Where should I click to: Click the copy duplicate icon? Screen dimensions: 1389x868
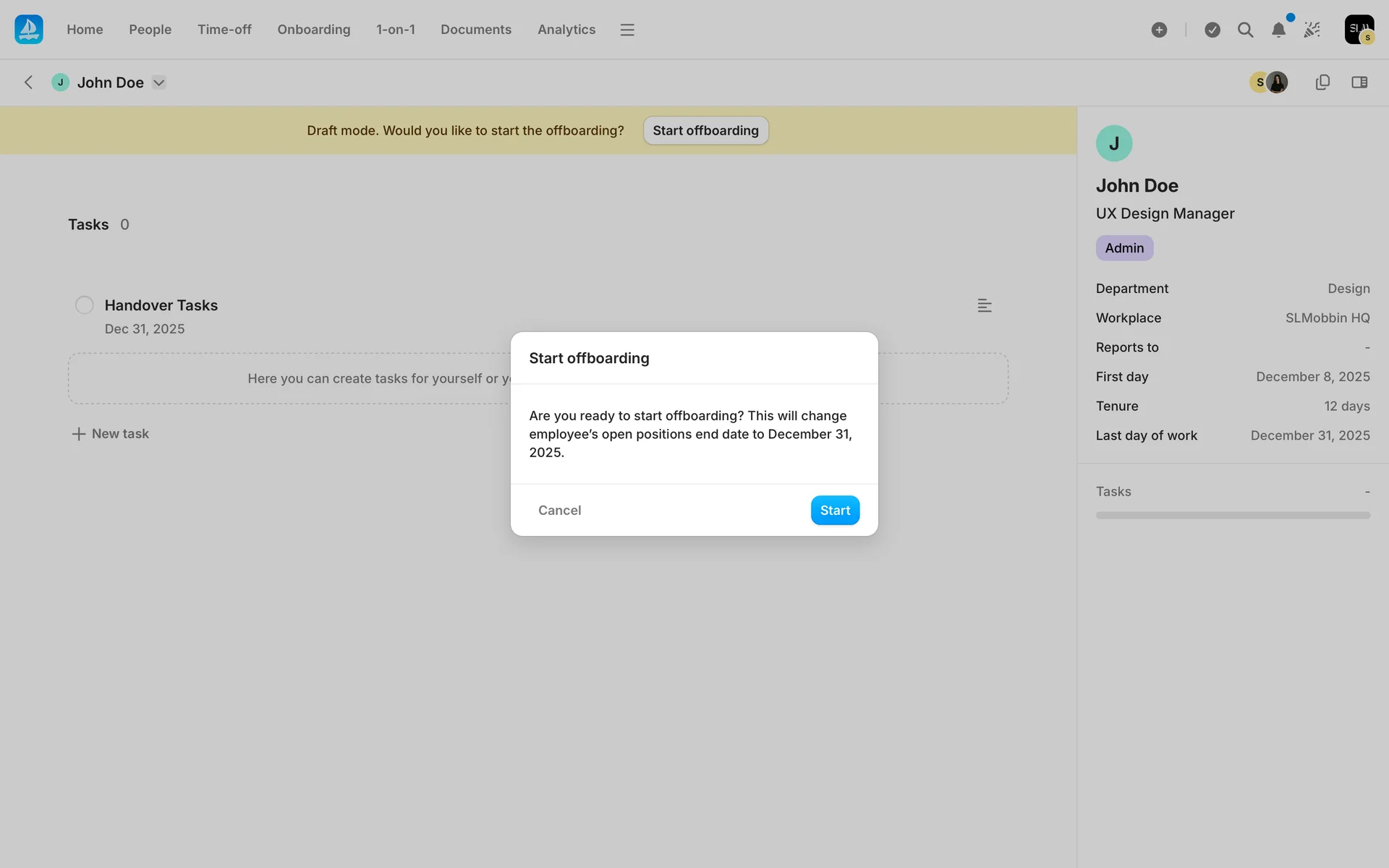(x=1322, y=82)
